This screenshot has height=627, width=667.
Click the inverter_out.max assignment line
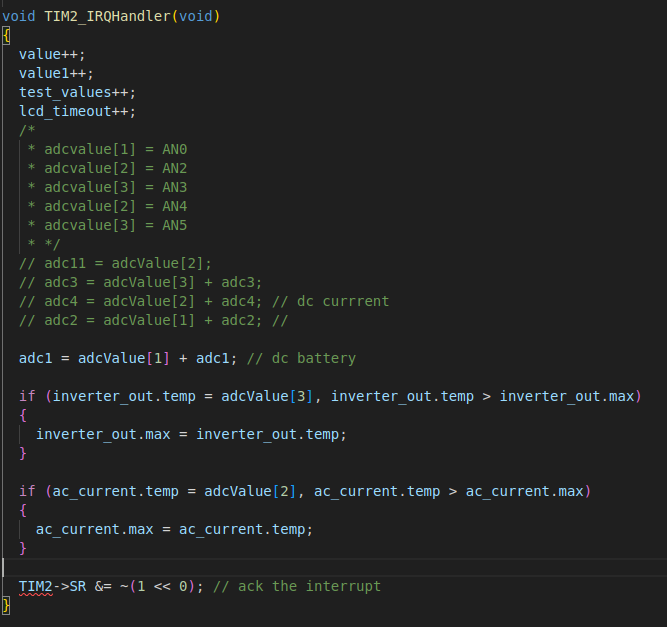(x=191, y=434)
